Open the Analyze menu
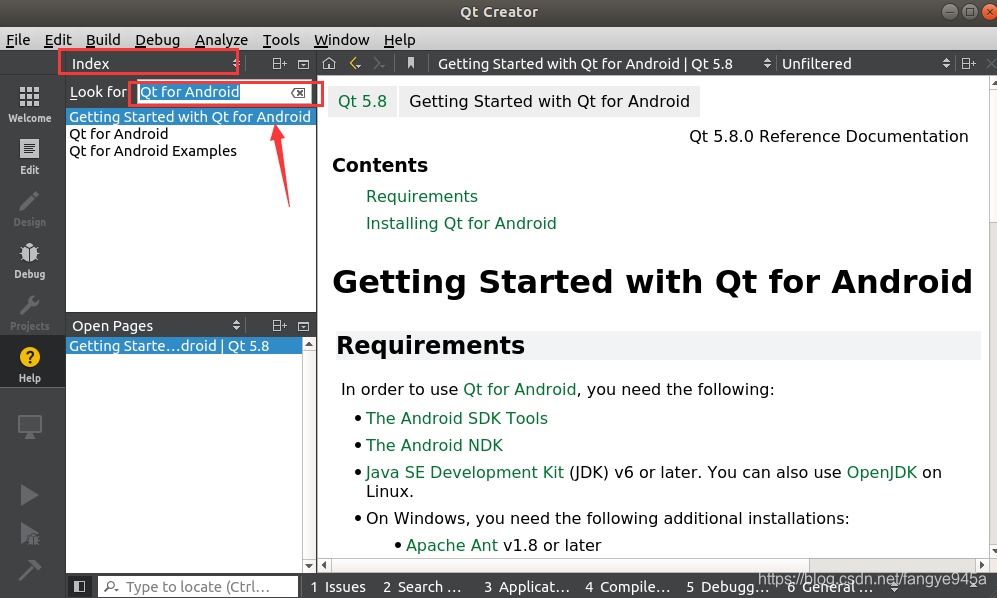This screenshot has height=598, width=997. [221, 40]
